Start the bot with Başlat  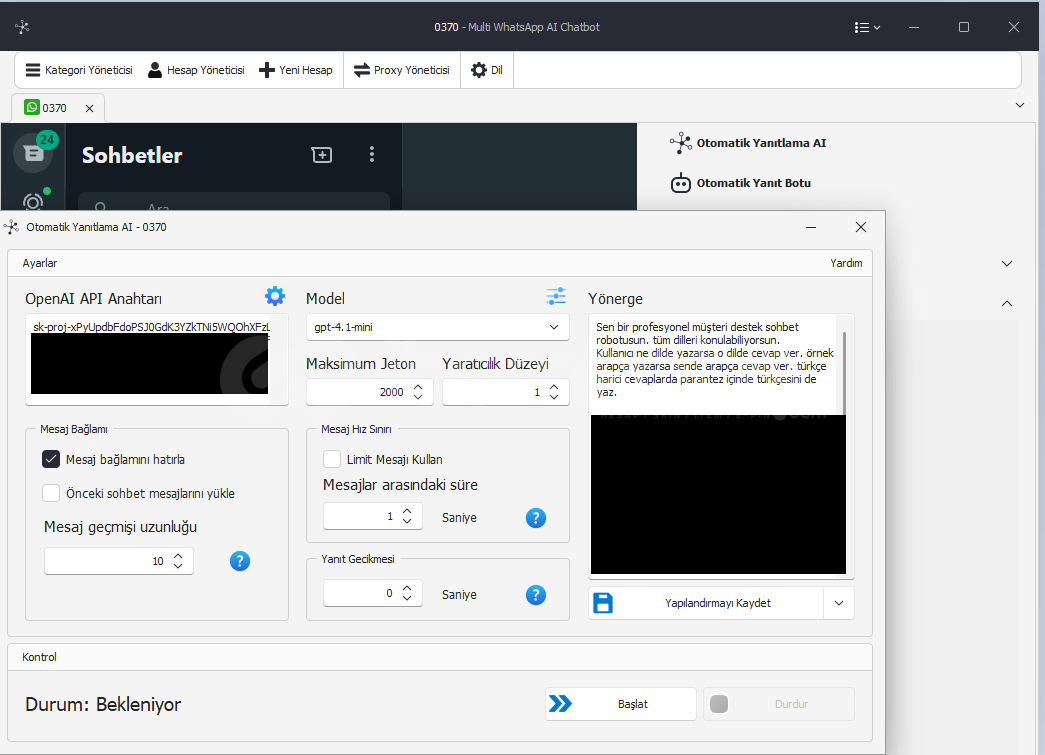click(x=620, y=704)
